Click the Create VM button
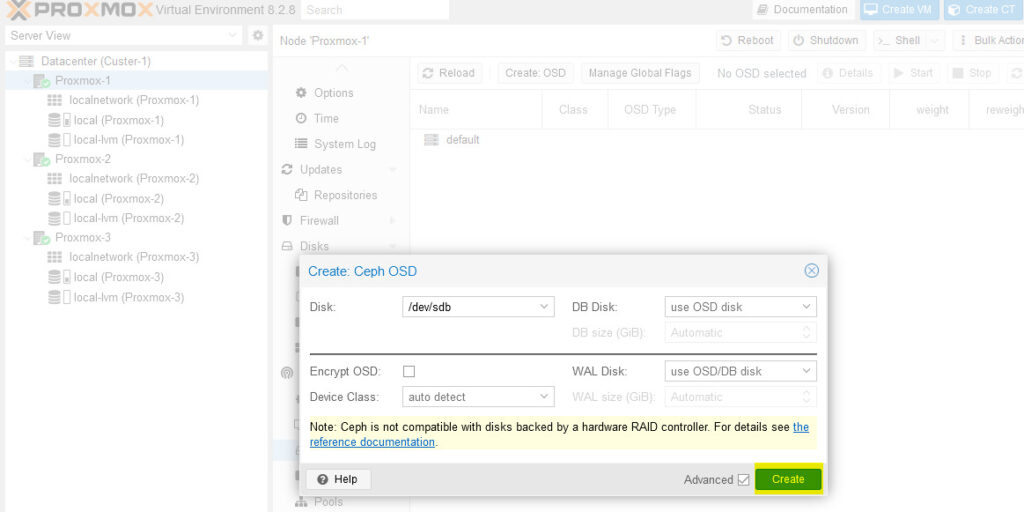Screen dimensions: 1024x512 (x=900, y=10)
